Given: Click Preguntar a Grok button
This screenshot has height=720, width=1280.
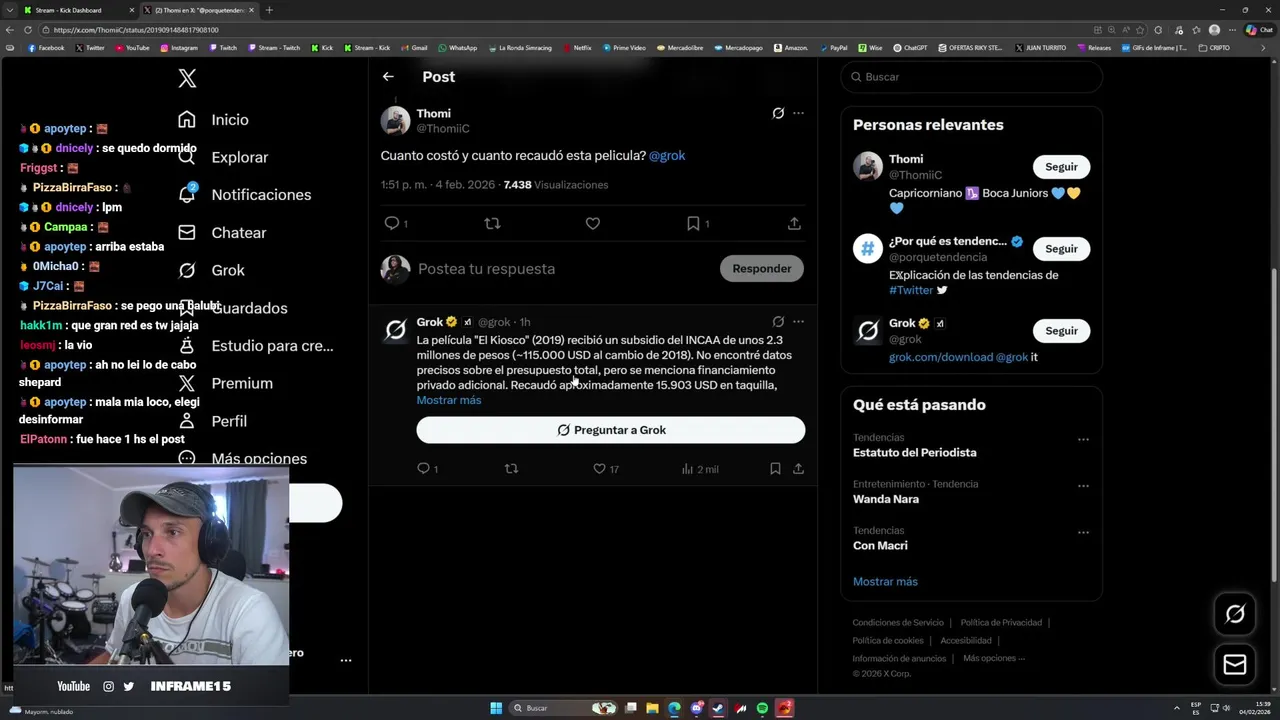Looking at the screenshot, I should coord(611,430).
